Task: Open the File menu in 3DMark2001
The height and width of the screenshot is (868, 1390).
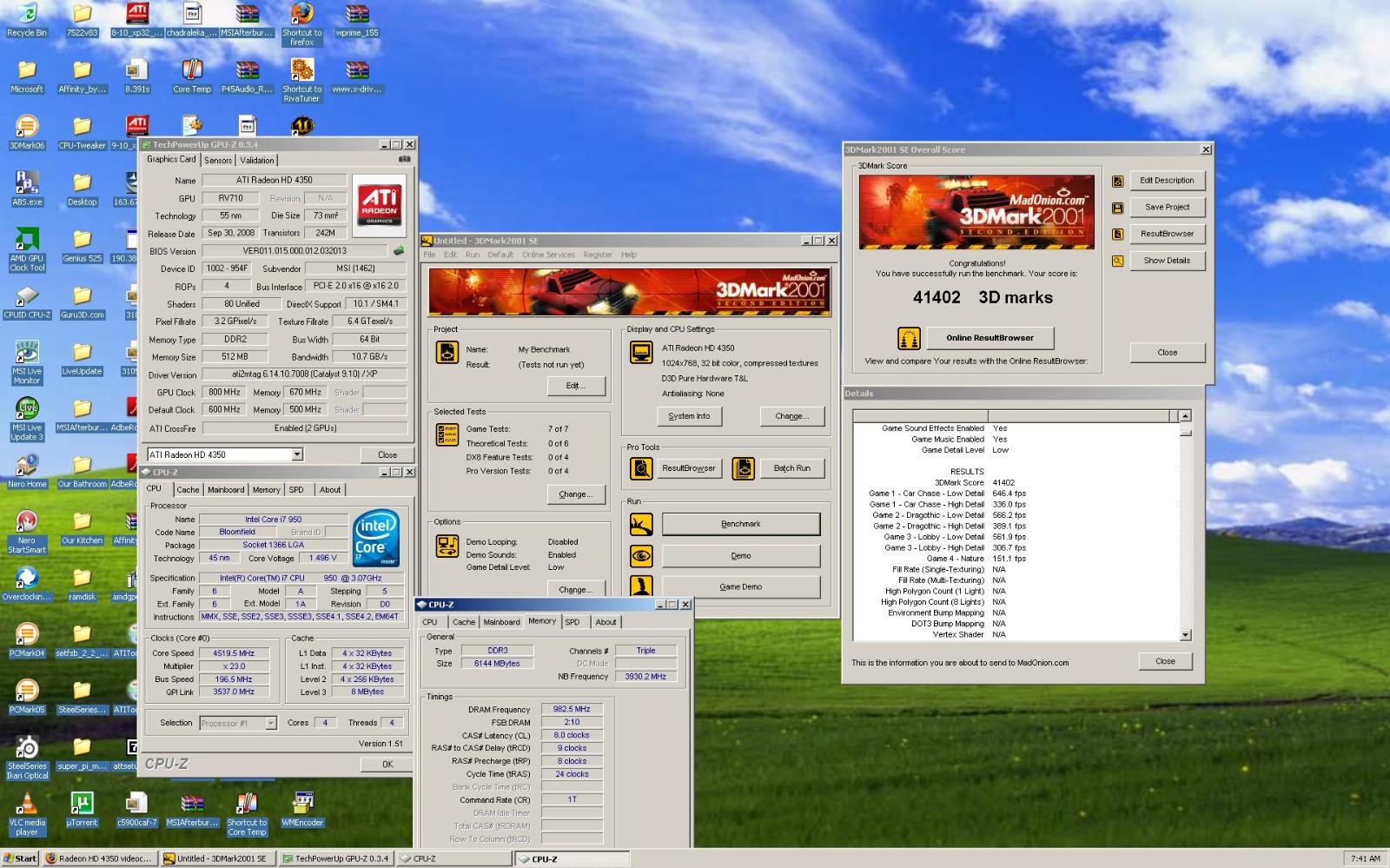Action: [429, 255]
